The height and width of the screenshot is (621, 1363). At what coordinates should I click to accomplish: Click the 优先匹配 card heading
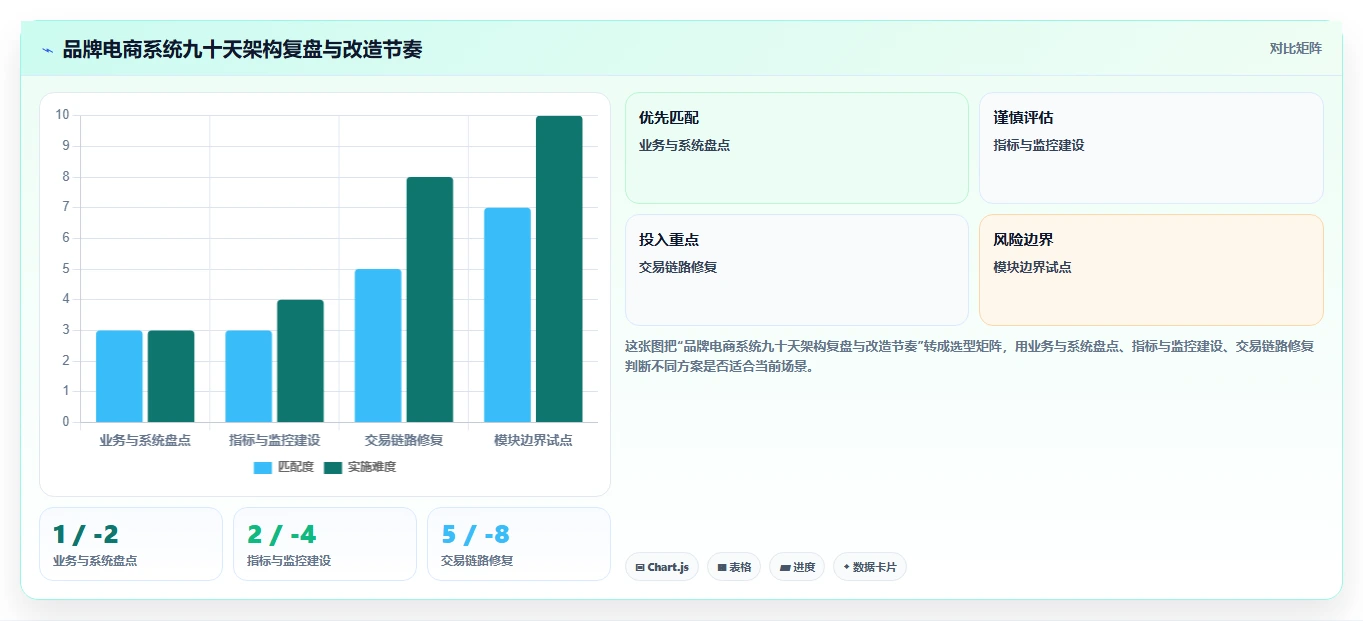click(669, 118)
